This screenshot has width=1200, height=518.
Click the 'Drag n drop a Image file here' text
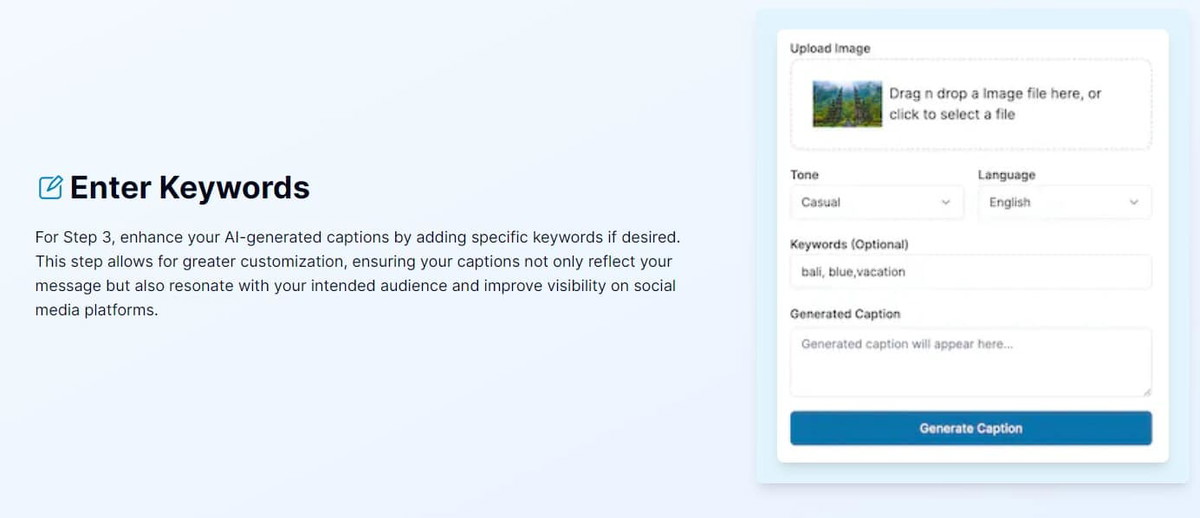click(995, 93)
